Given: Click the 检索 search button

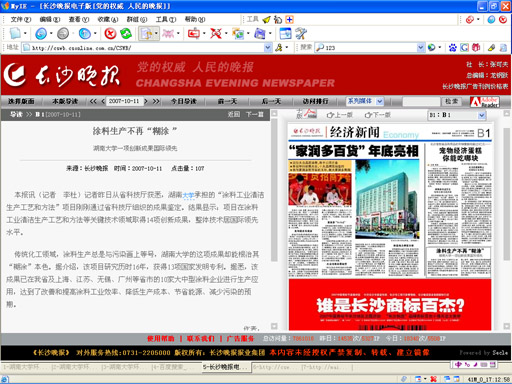Looking at the screenshot, I should 452,101.
